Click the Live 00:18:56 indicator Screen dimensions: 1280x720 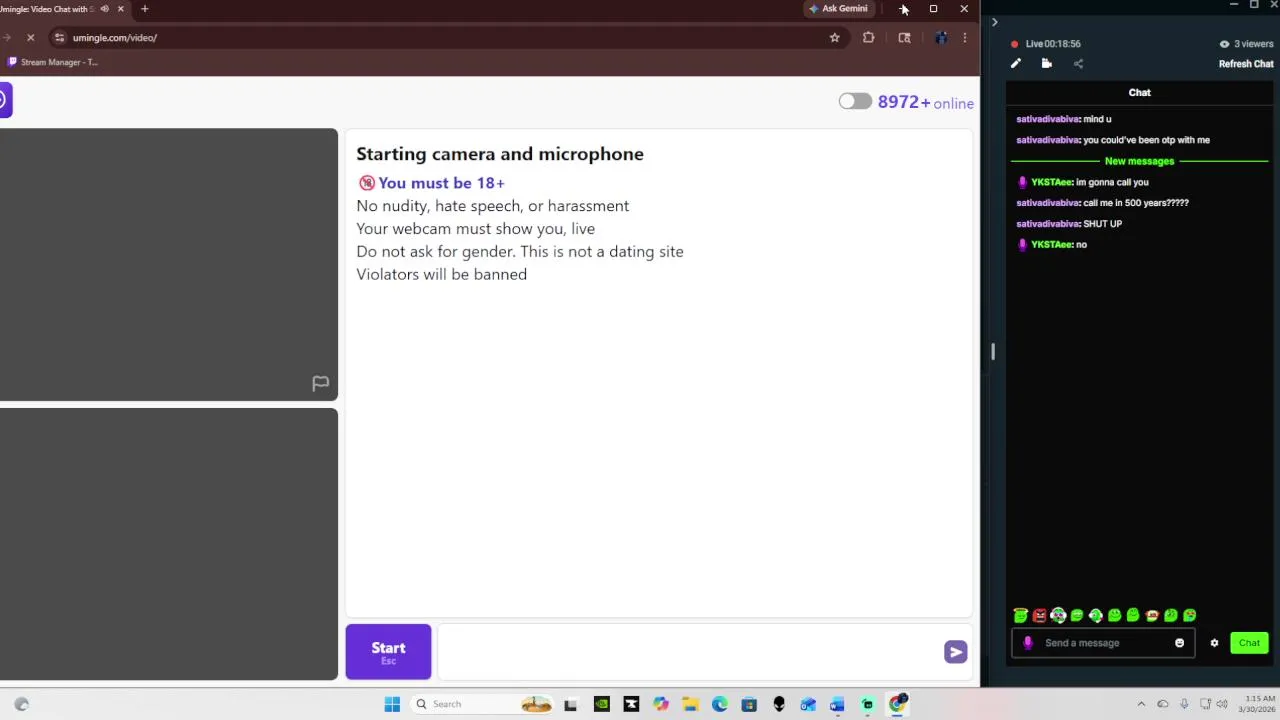point(1045,44)
